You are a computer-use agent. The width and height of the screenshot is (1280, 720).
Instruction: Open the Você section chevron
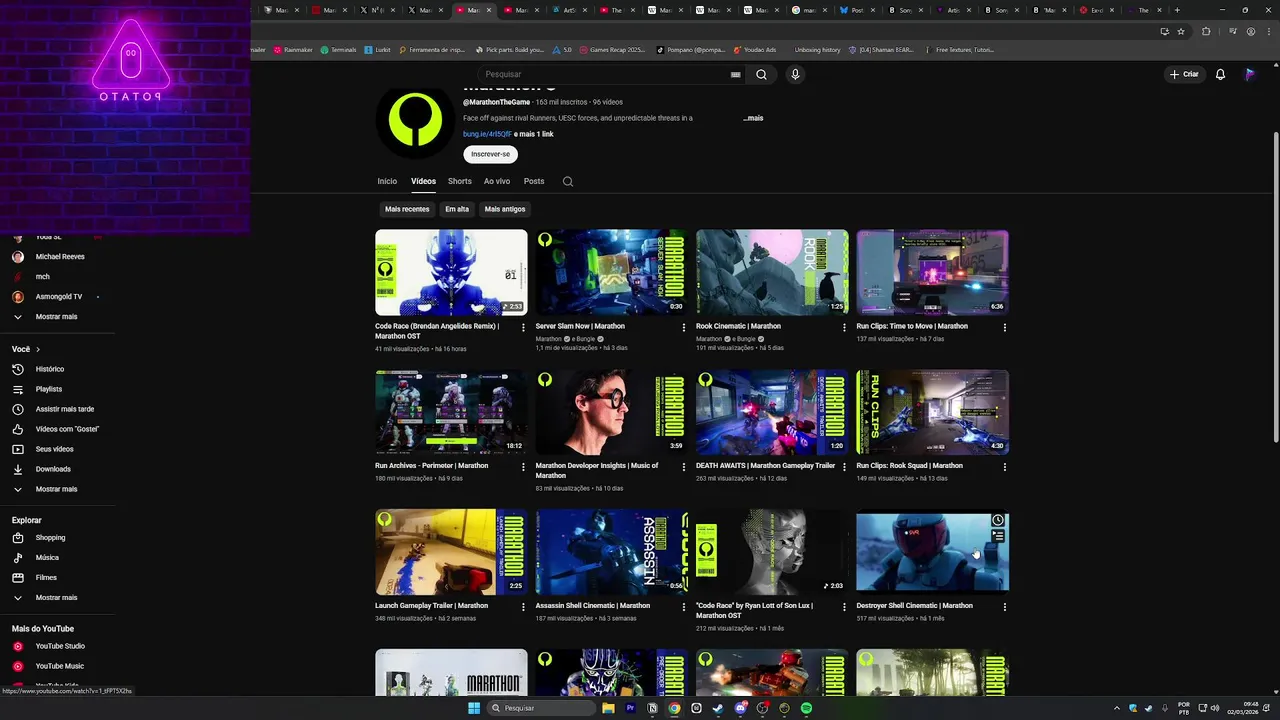[38, 350]
